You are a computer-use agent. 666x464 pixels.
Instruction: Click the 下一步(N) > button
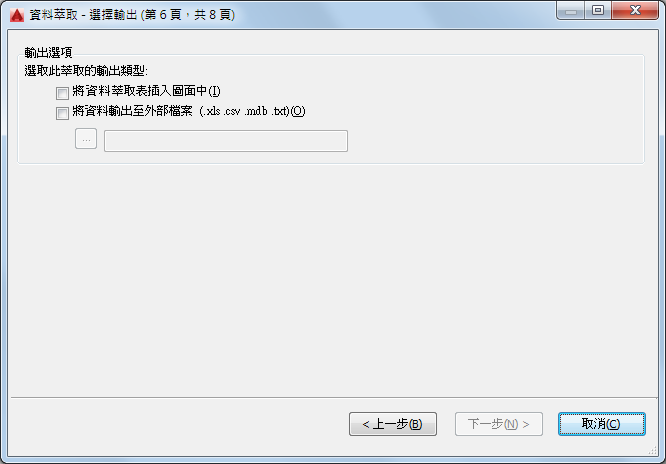pyautogui.click(x=499, y=424)
